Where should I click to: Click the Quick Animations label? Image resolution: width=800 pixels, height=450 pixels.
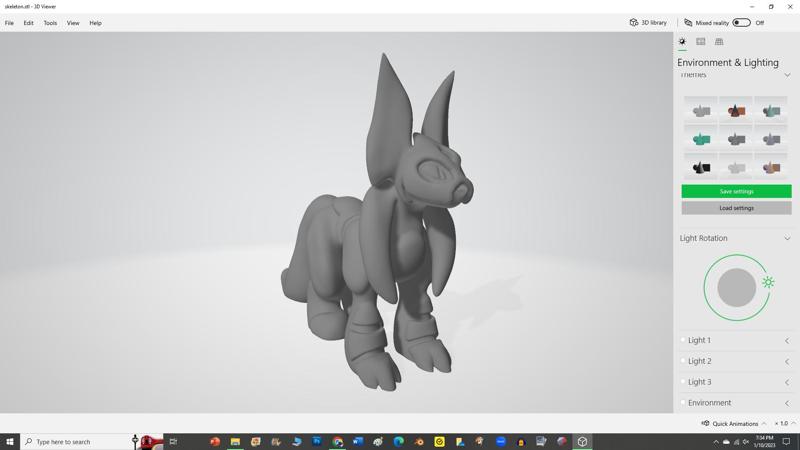click(x=735, y=423)
